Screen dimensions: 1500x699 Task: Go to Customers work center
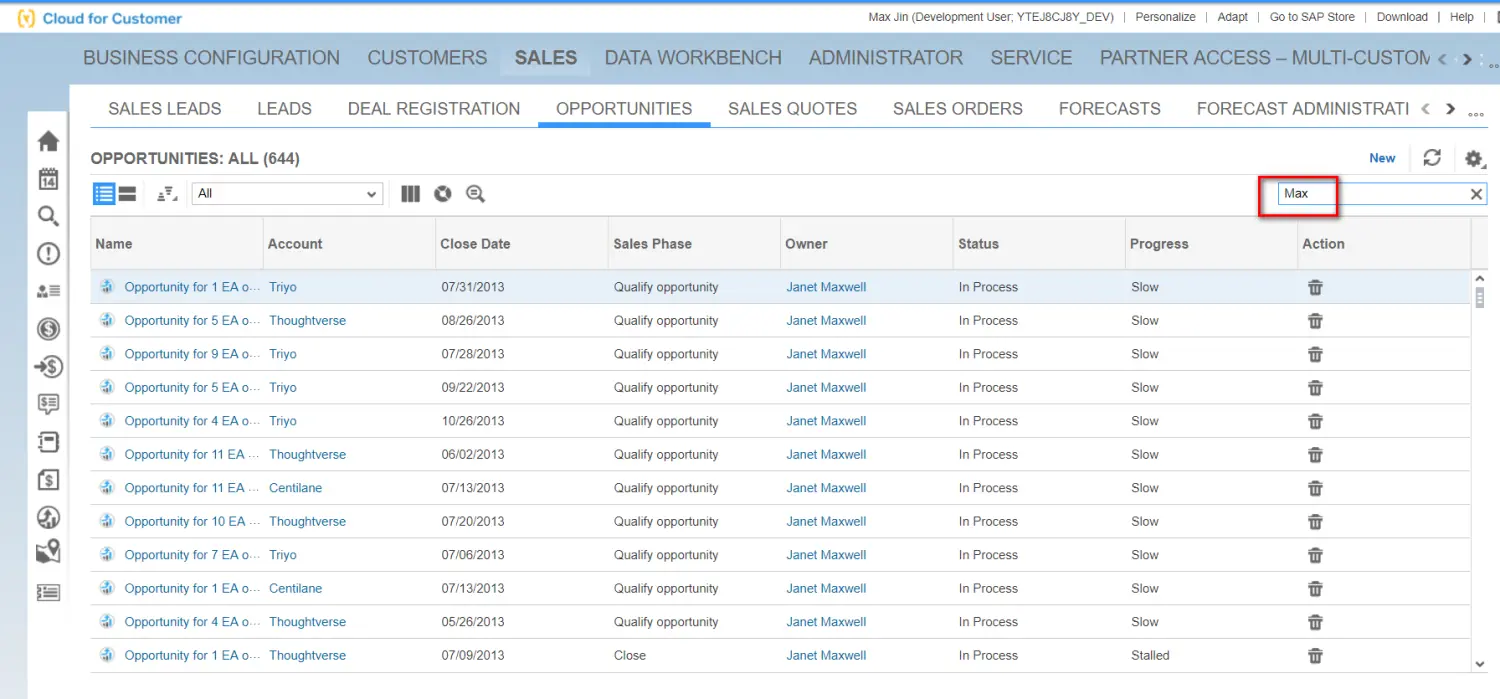pyautogui.click(x=427, y=58)
